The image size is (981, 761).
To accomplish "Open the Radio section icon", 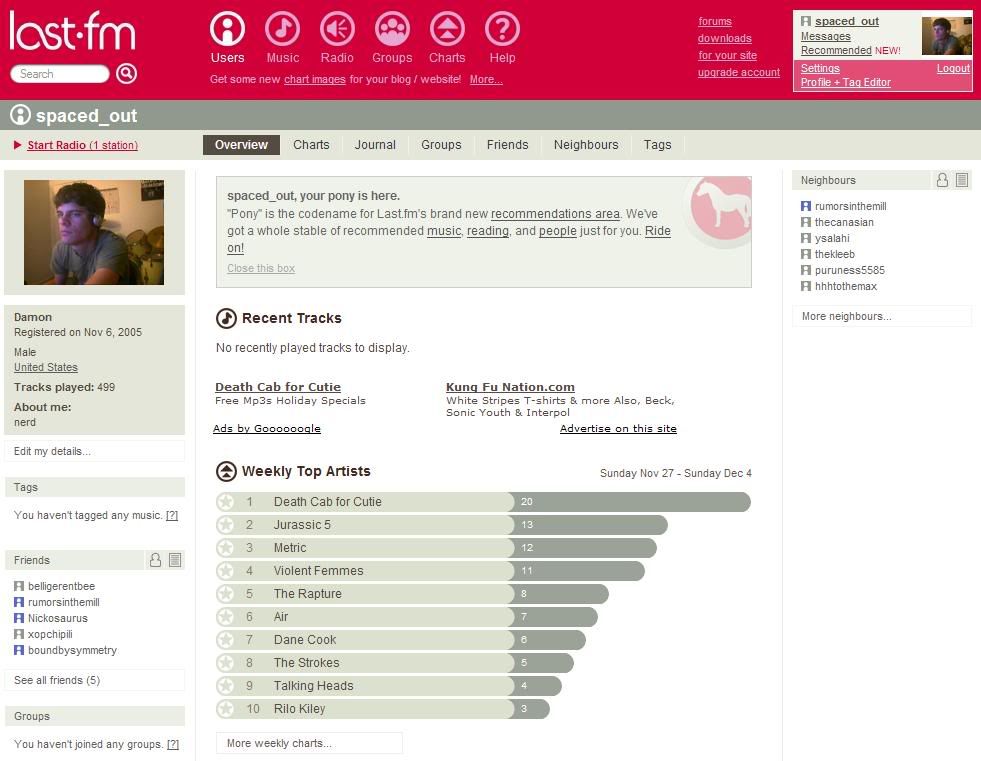I will point(337,29).
